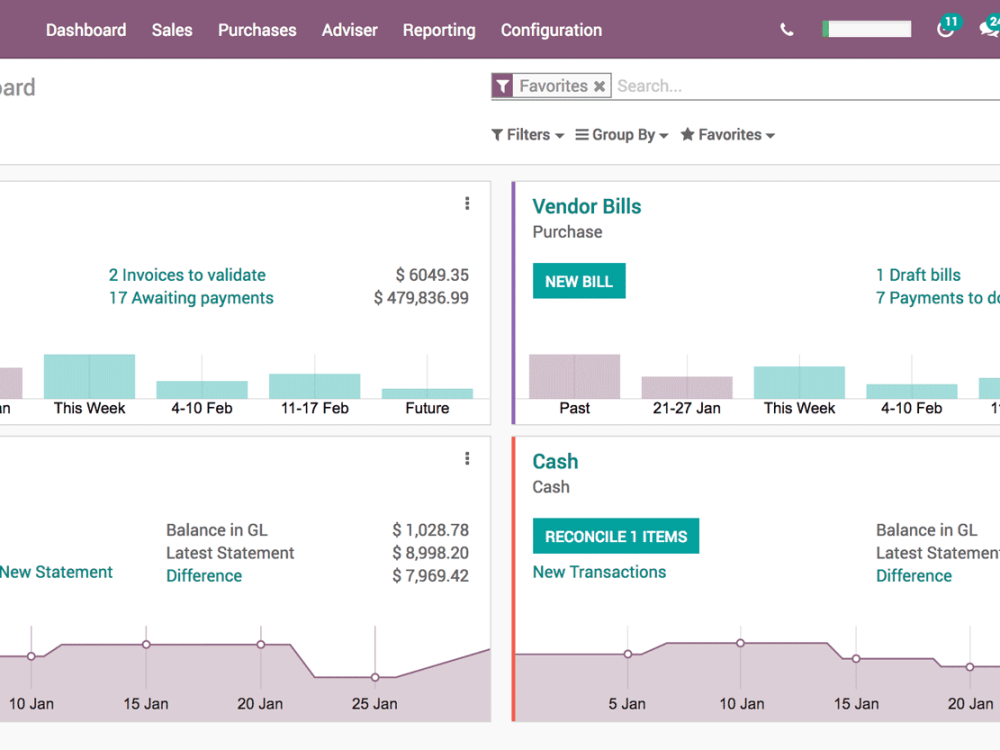The image size is (1000, 750).
Task: Click the This Week bar in the invoices chart
Action: [x=89, y=376]
